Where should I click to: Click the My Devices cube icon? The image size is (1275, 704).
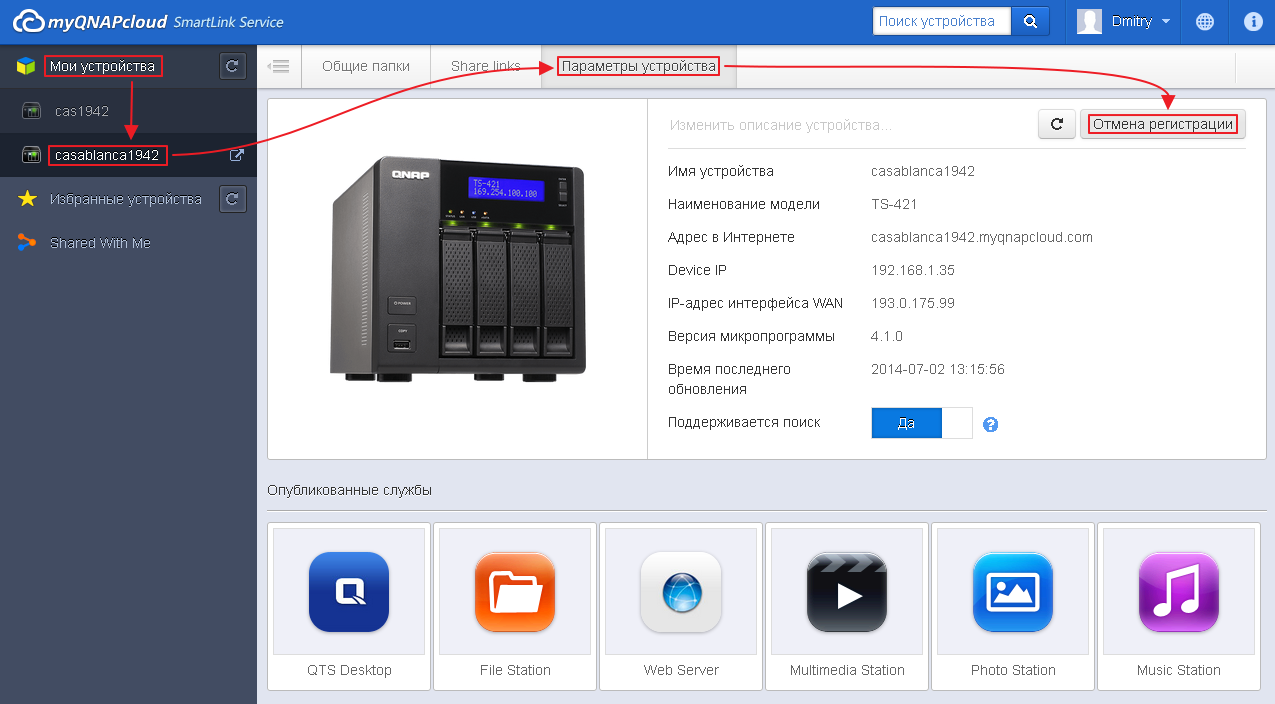27,67
